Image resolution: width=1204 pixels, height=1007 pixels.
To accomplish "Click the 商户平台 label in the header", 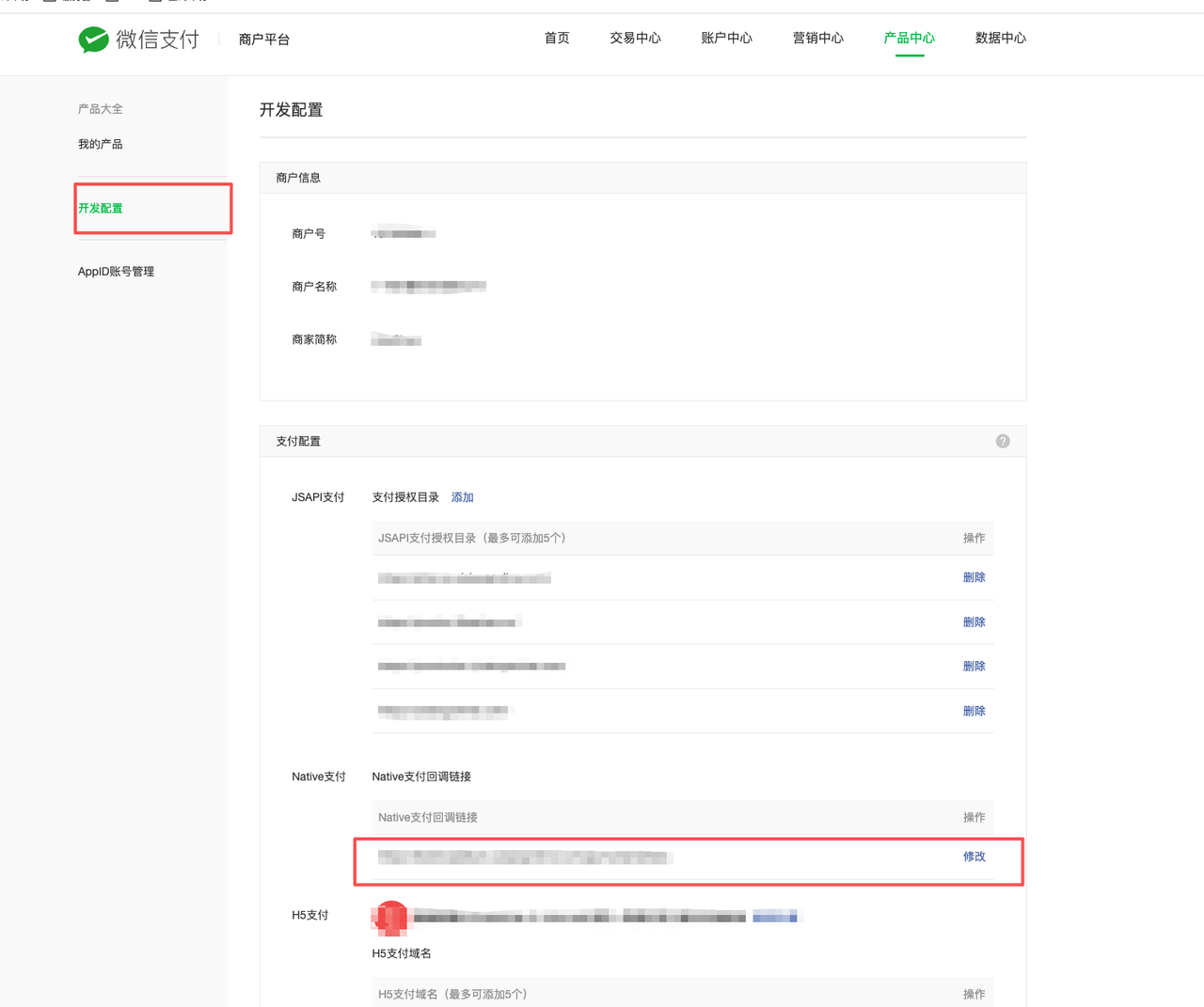I will coord(263,40).
